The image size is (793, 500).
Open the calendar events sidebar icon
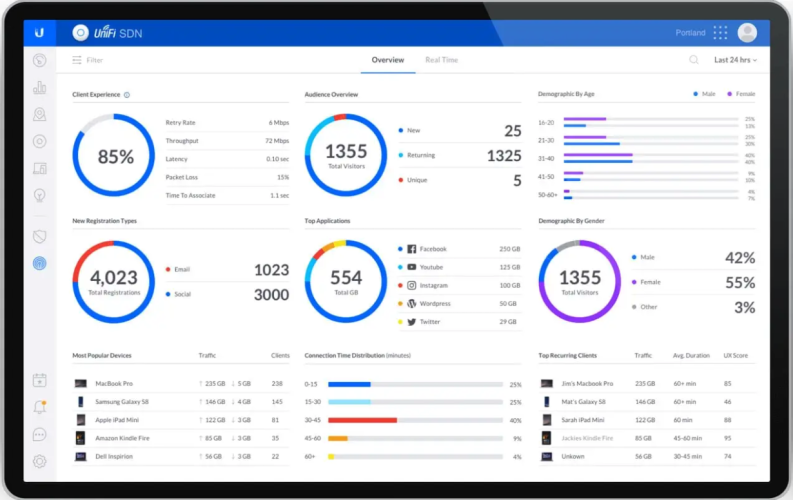point(39,380)
